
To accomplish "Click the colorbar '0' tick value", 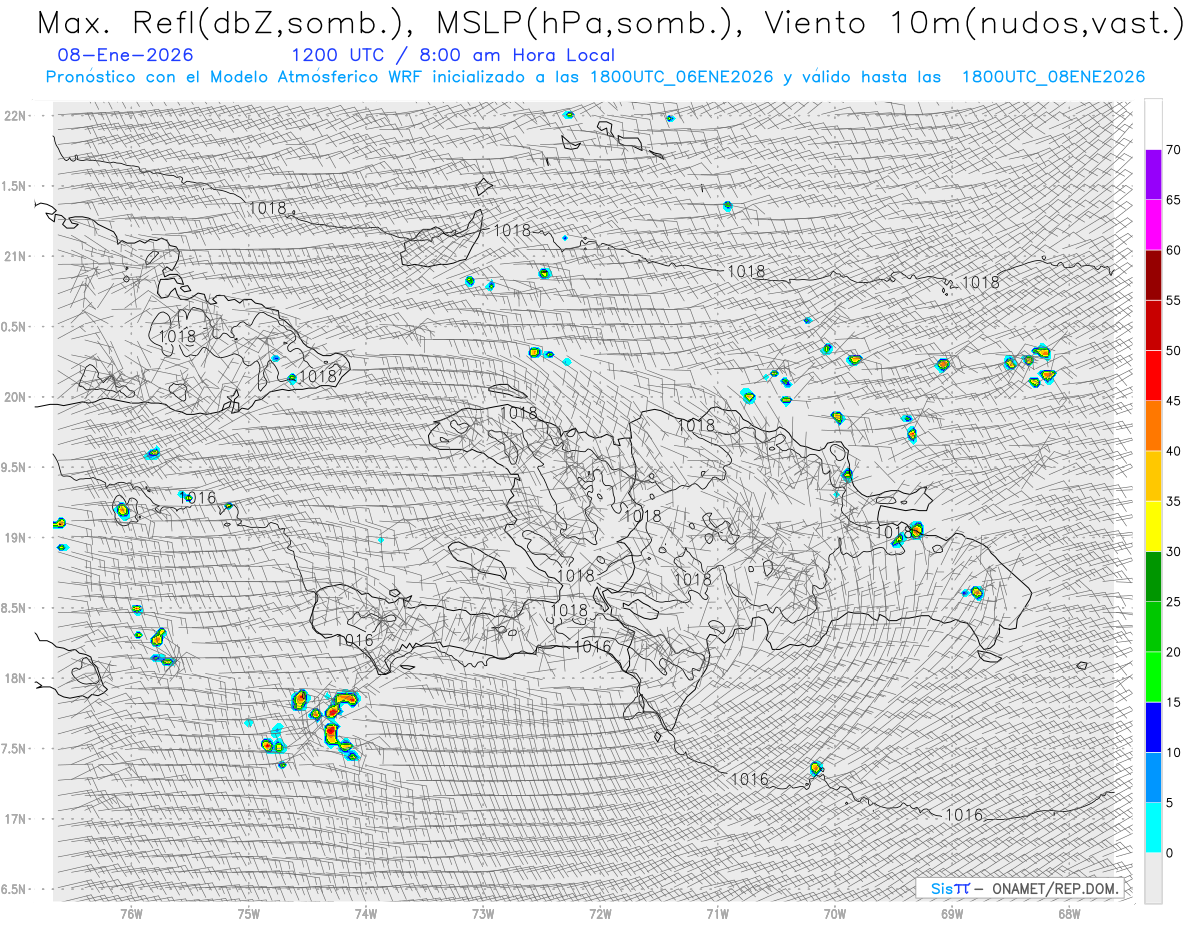I will tap(1169, 853).
